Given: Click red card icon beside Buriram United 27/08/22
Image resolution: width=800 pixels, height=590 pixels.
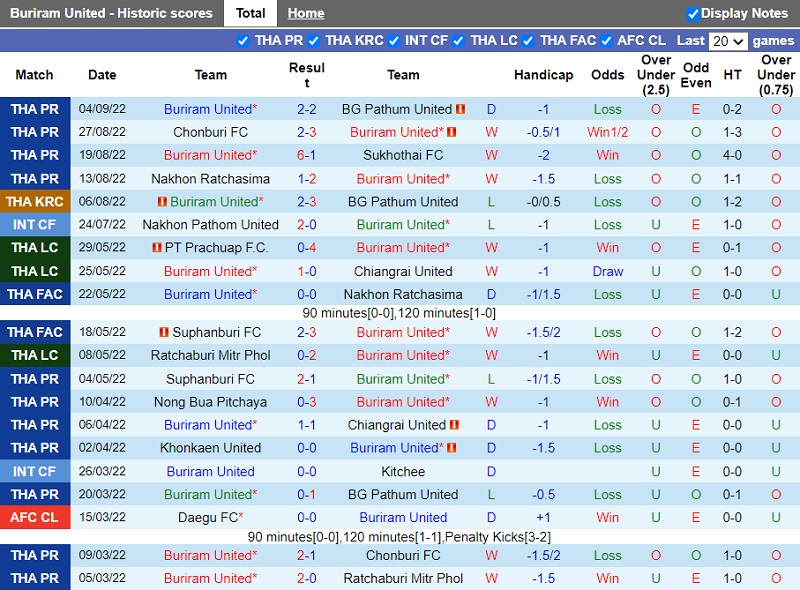Looking at the screenshot, I should pos(452,132).
